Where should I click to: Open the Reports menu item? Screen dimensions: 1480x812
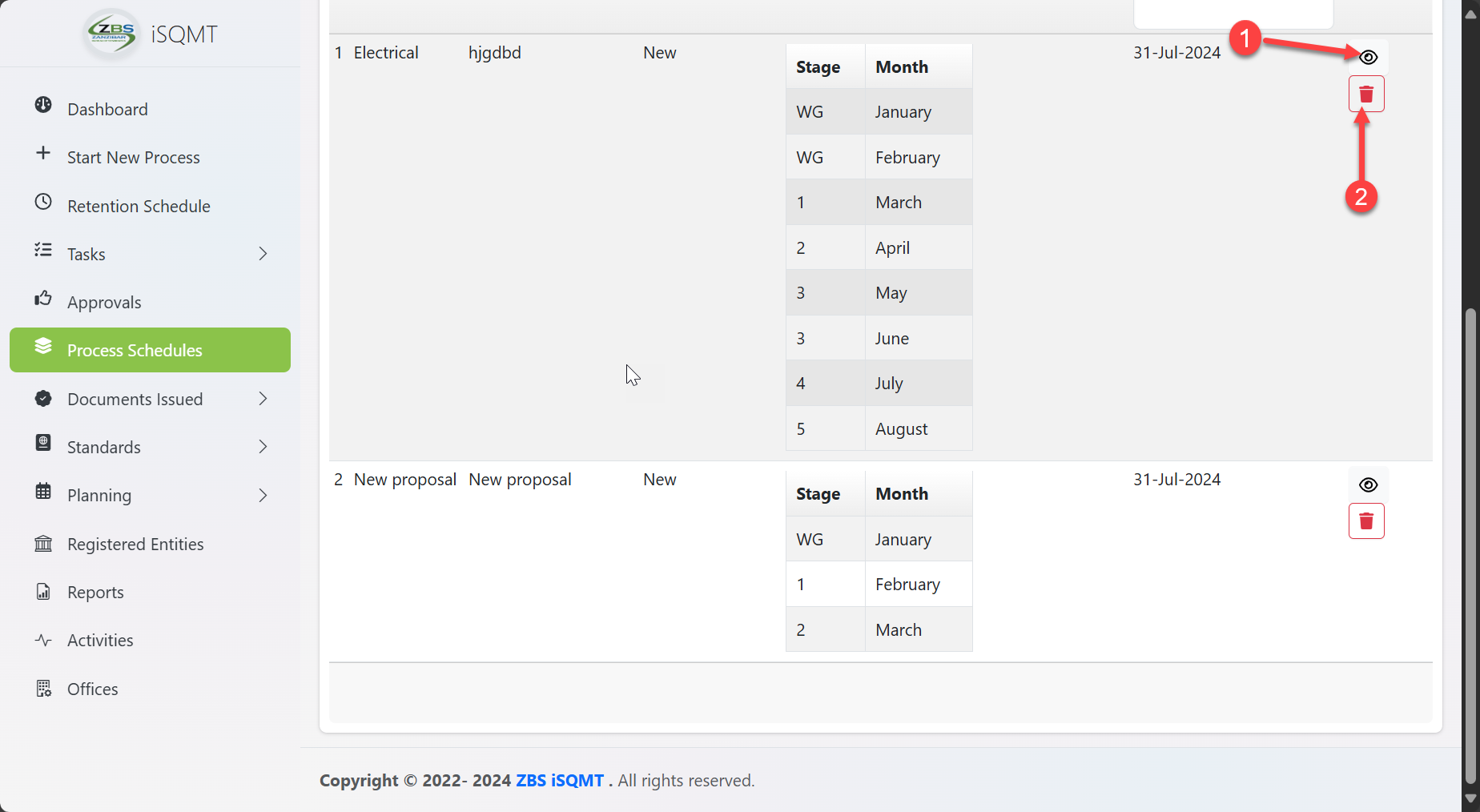[x=95, y=593]
